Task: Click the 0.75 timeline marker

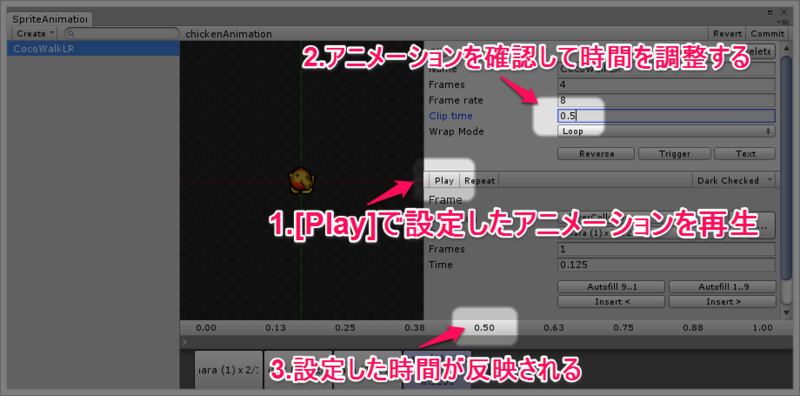Action: [623, 328]
